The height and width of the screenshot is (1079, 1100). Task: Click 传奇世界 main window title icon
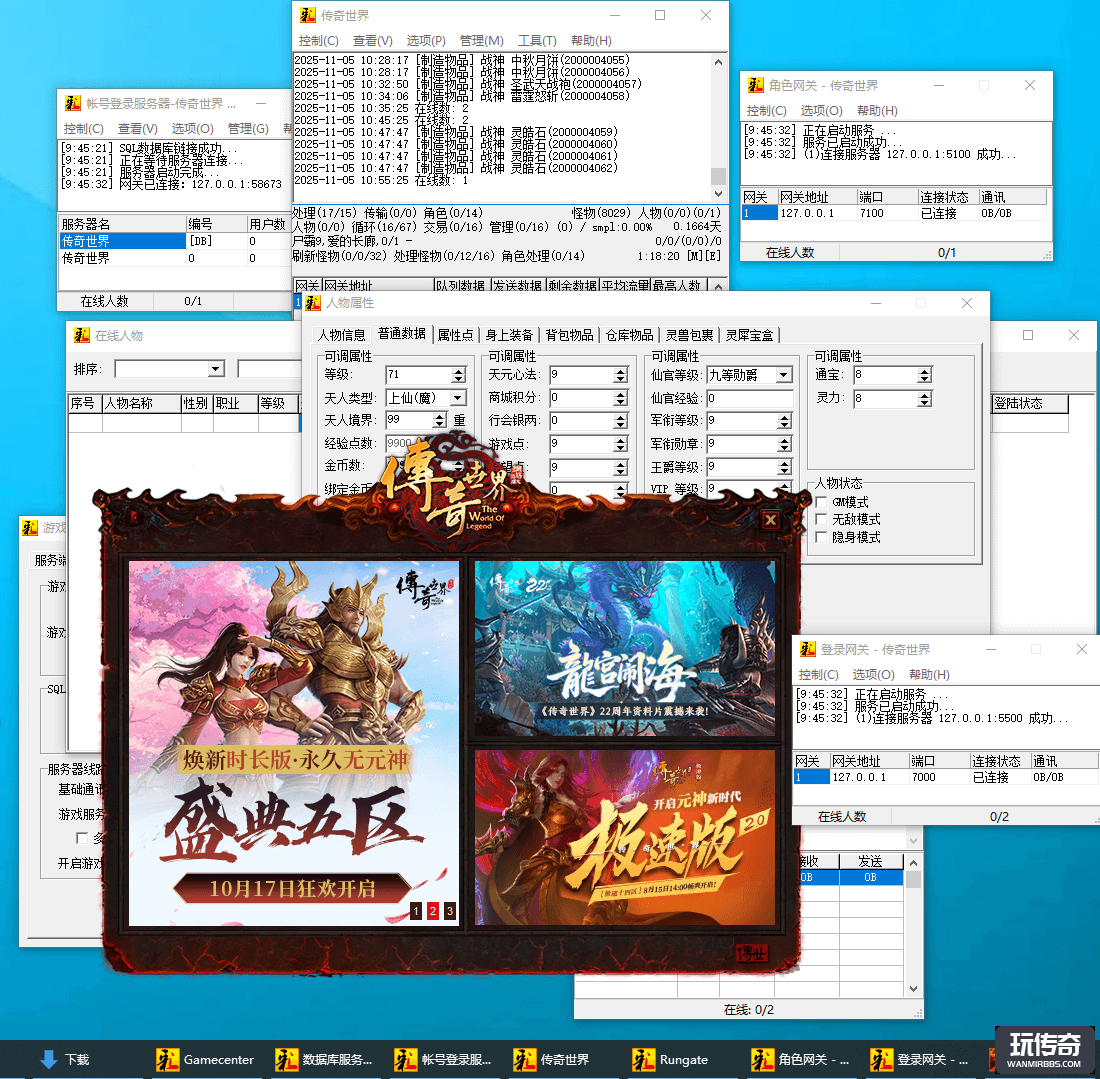[x=307, y=15]
